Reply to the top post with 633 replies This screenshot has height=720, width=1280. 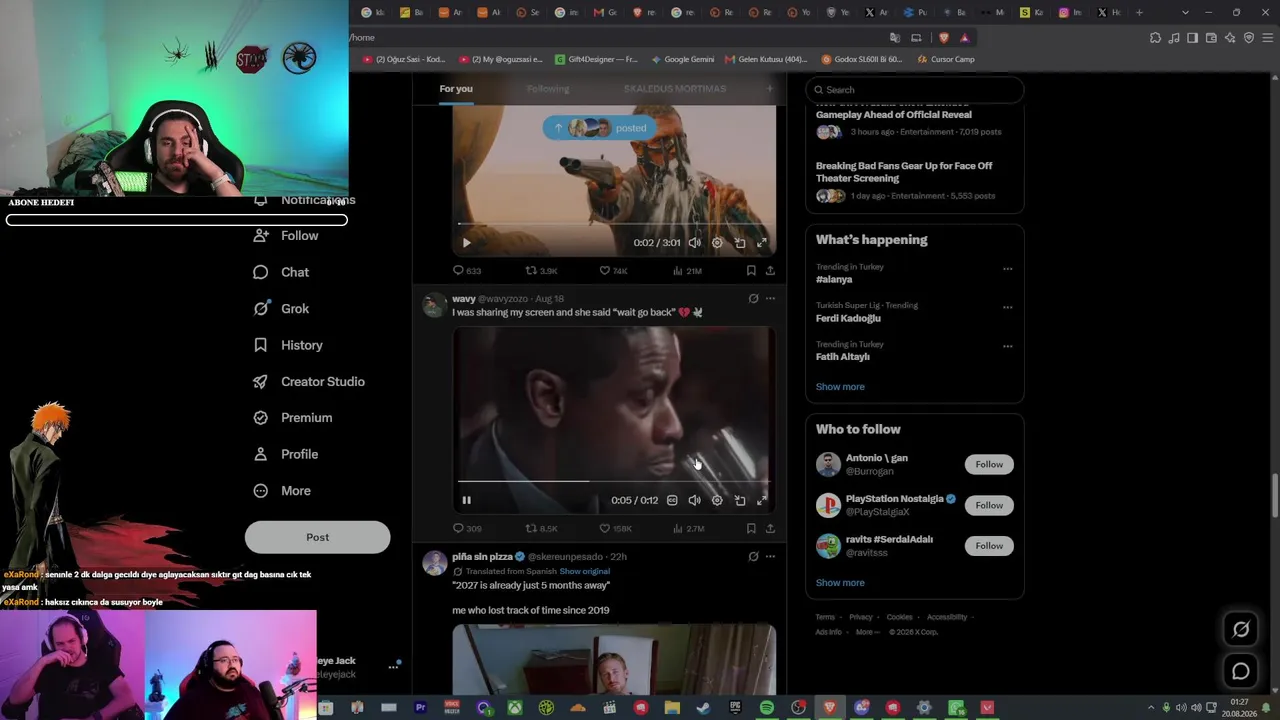(x=467, y=270)
